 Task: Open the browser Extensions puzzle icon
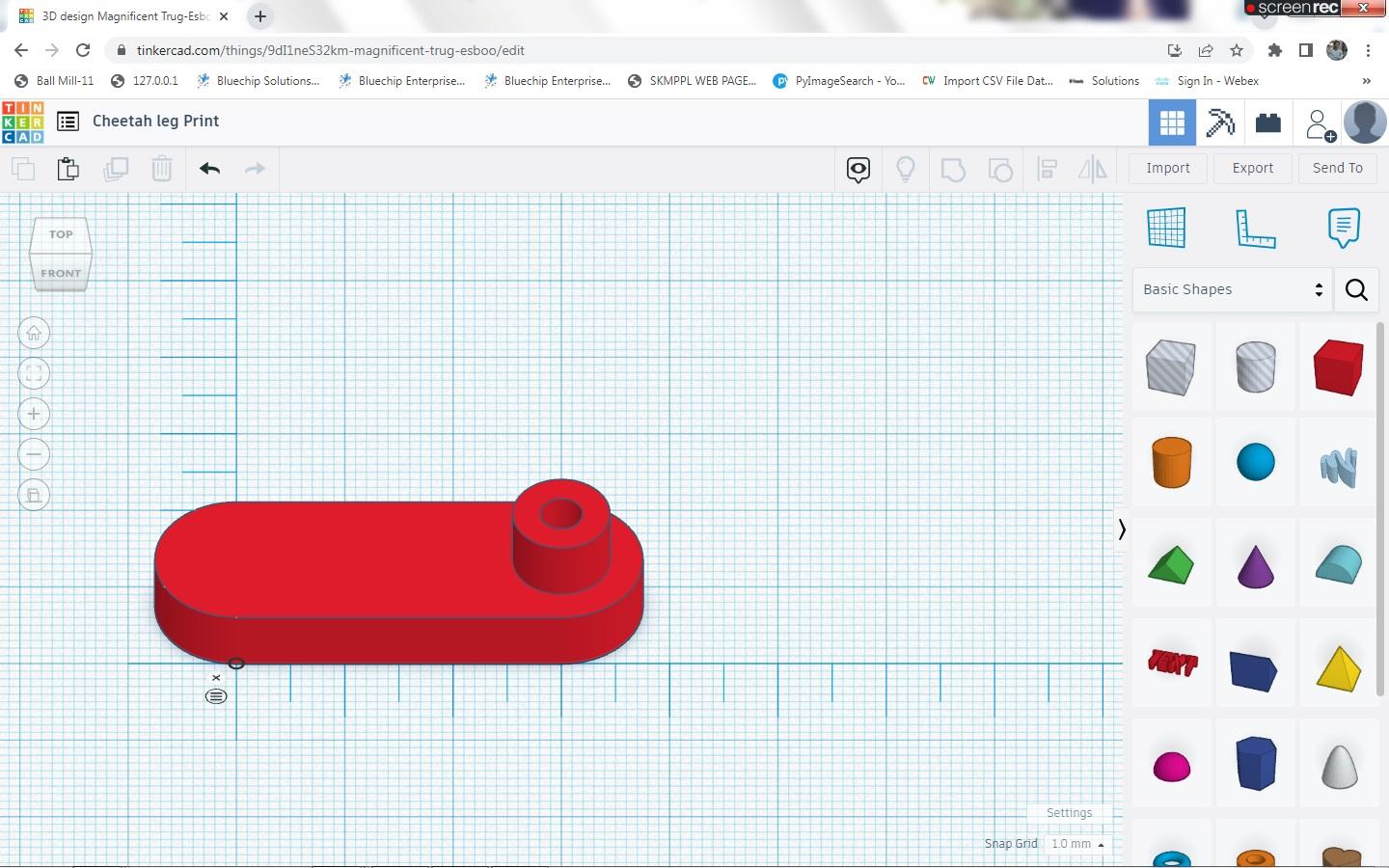(x=1275, y=50)
